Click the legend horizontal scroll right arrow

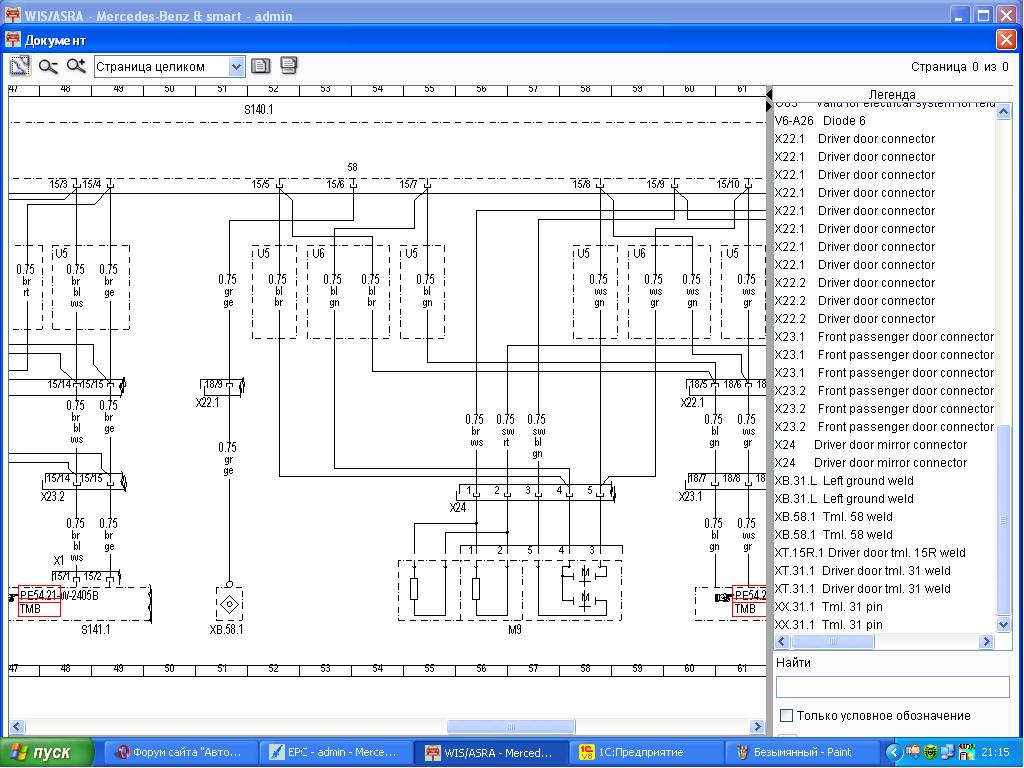point(987,641)
